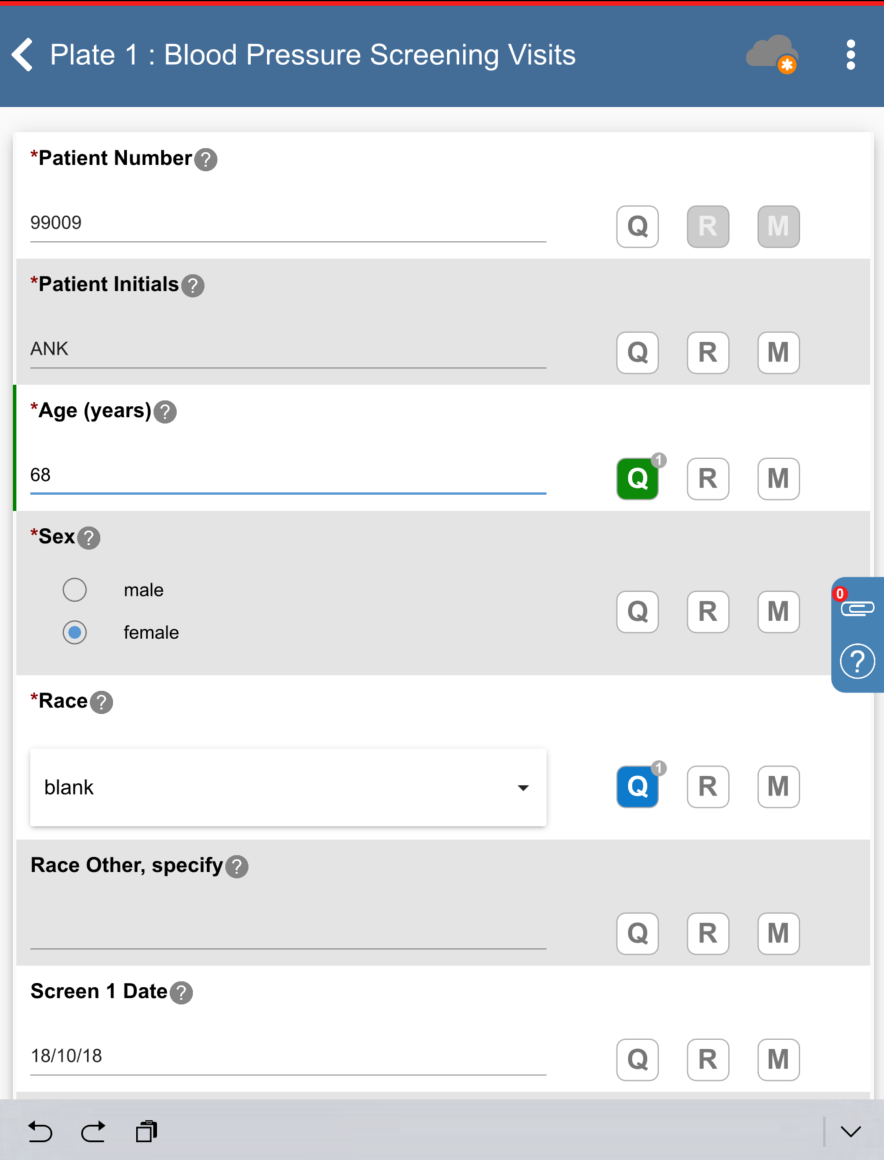Open the Race dropdown list
Viewport: 884px width, 1160px height.
(288, 788)
